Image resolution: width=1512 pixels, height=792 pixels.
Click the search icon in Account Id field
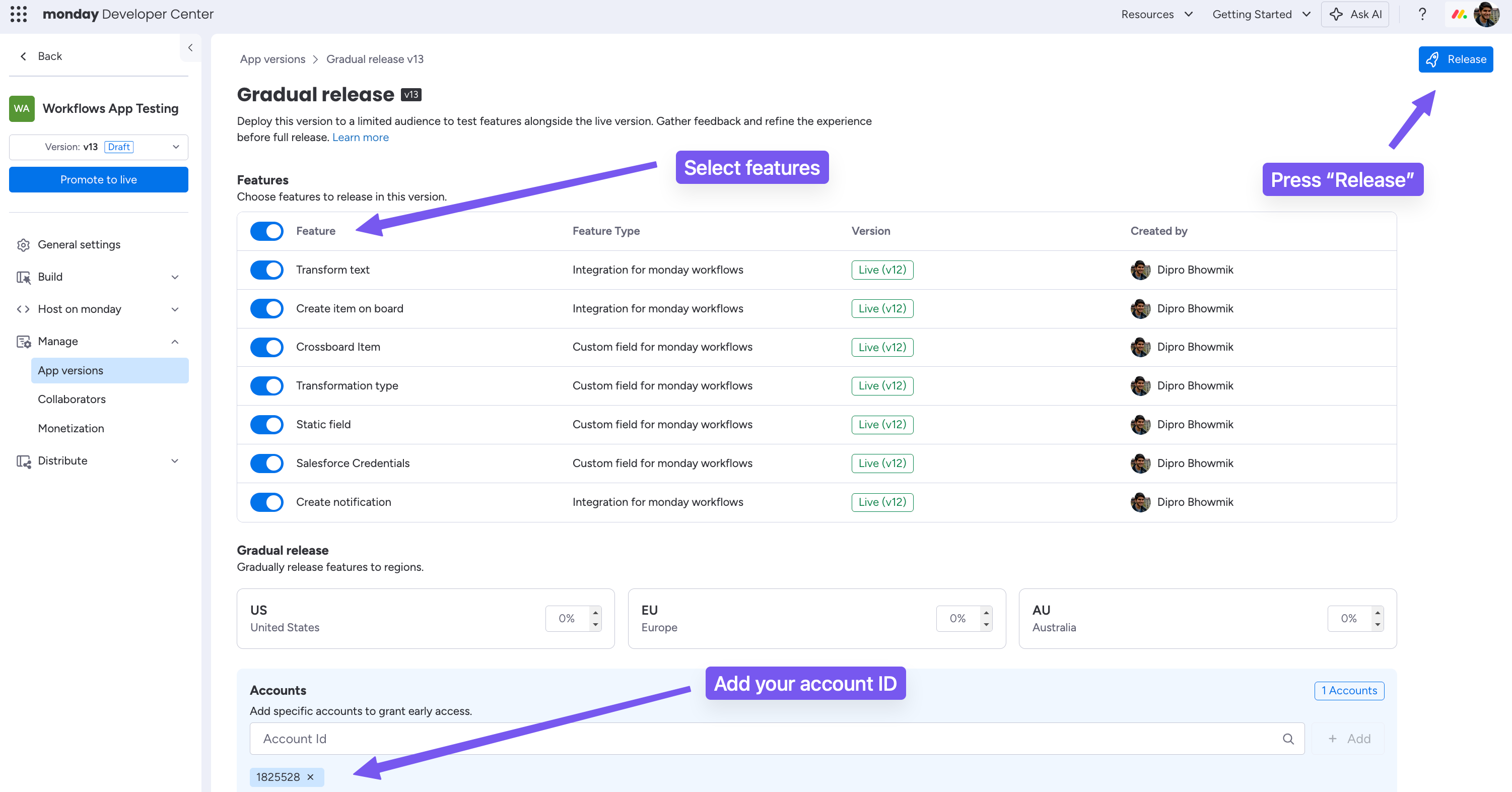1288,739
